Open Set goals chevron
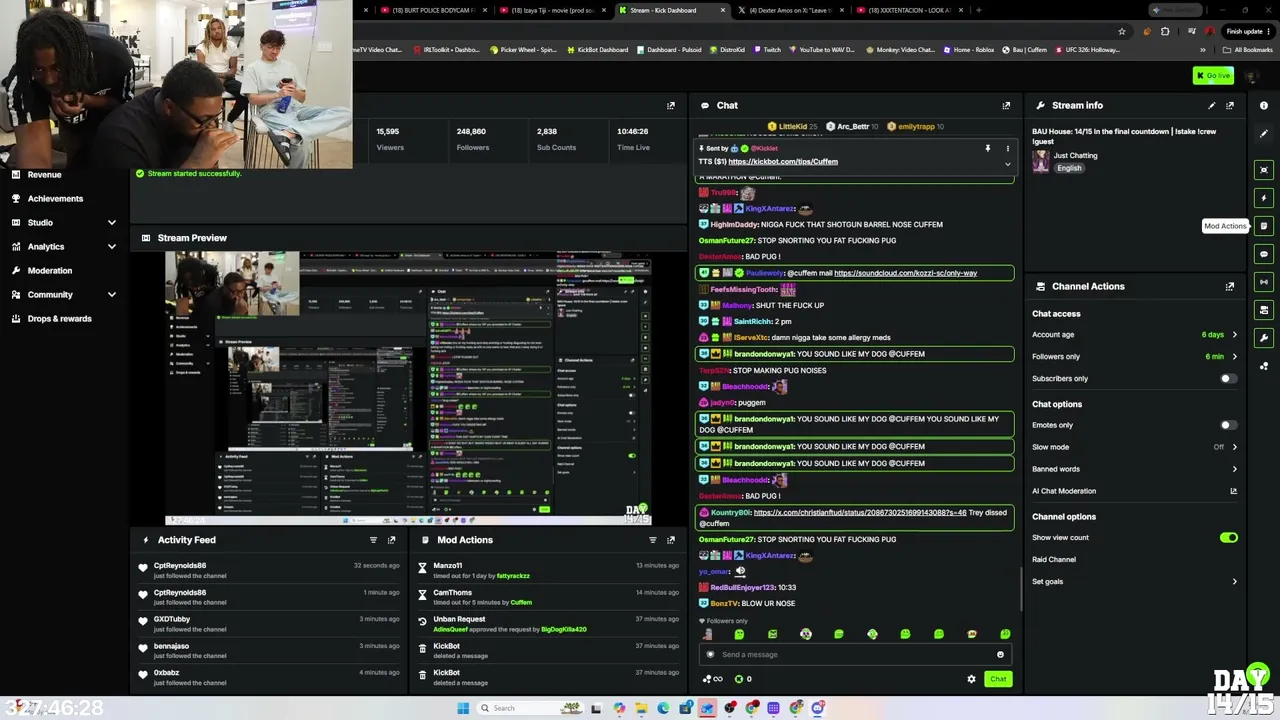Image resolution: width=1280 pixels, height=720 pixels. 1234,582
